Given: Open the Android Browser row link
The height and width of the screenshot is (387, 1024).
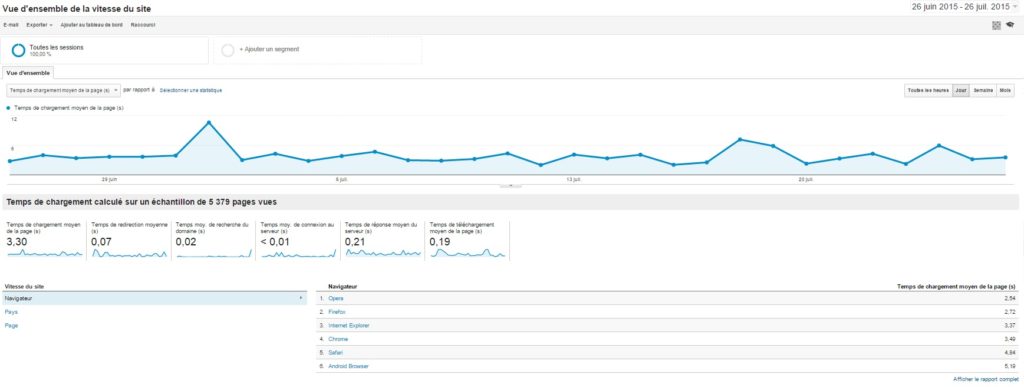Looking at the screenshot, I should click(348, 366).
